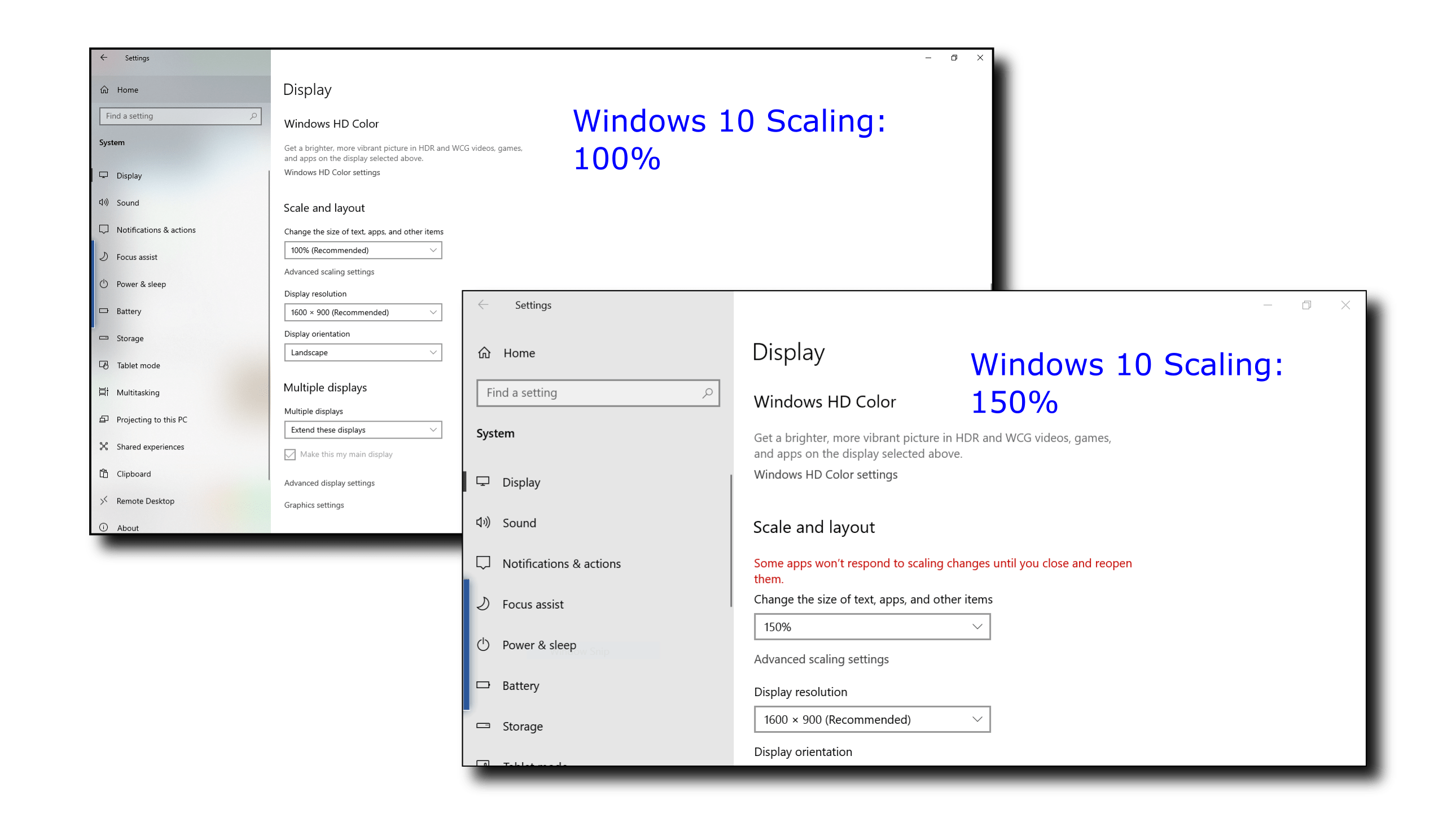This screenshot has height=813, width=1456.
Task: Click Battery icon in 100% window sidebar
Action: pyautogui.click(x=104, y=311)
